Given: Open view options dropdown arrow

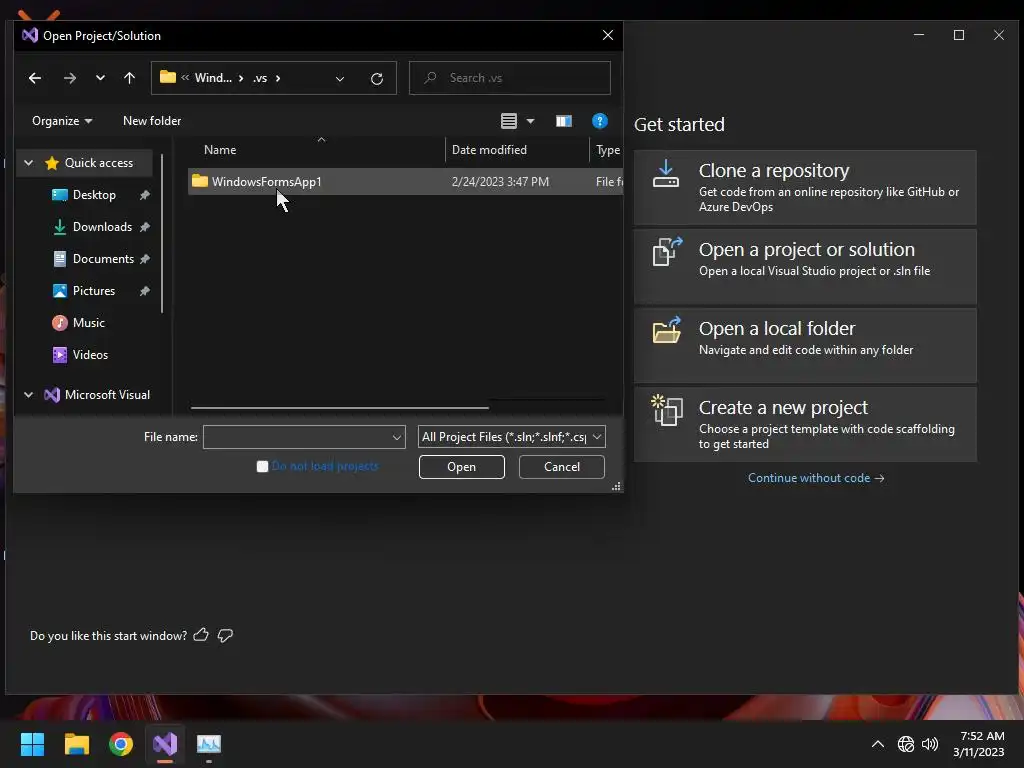Looking at the screenshot, I should pos(530,121).
